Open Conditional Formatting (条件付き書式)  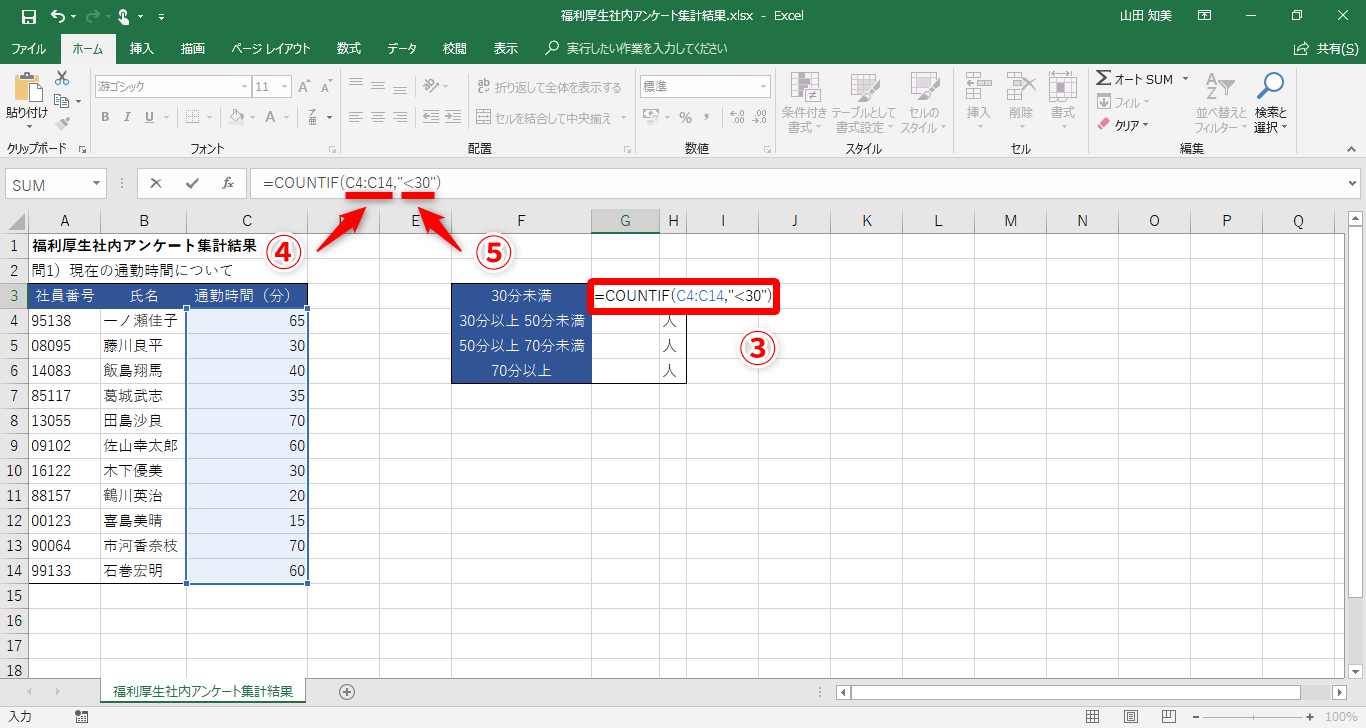pos(804,102)
